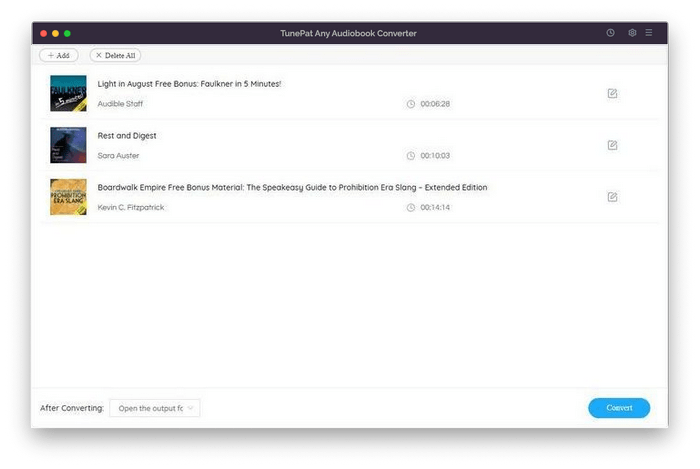Click the 'Rest and Digest' title

[127, 136]
